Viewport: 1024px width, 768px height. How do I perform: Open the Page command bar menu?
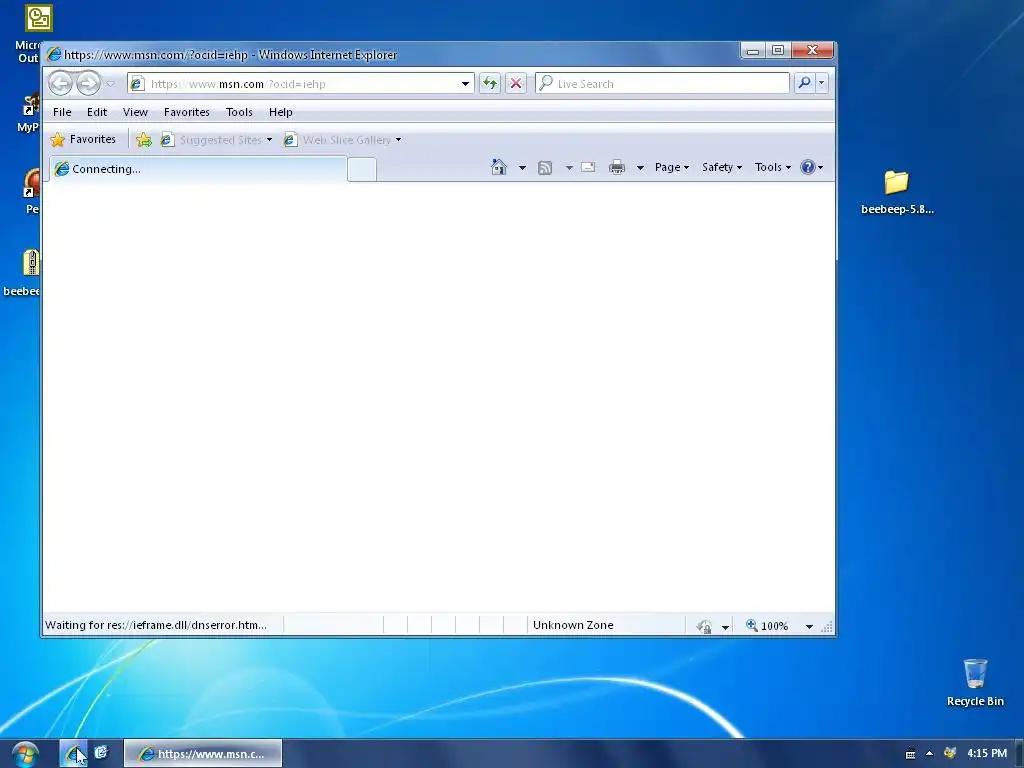(672, 167)
